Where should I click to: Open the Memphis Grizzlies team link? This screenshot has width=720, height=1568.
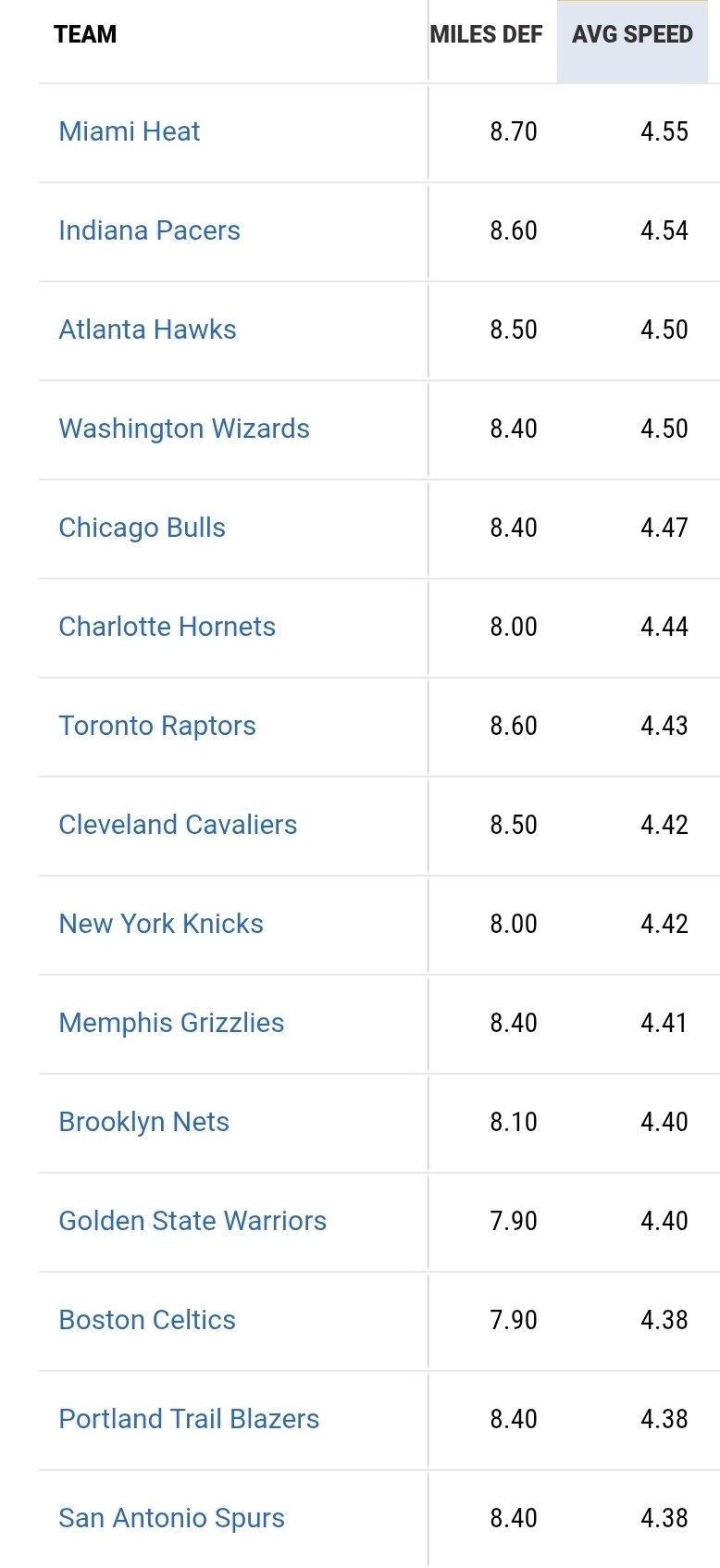click(171, 1023)
